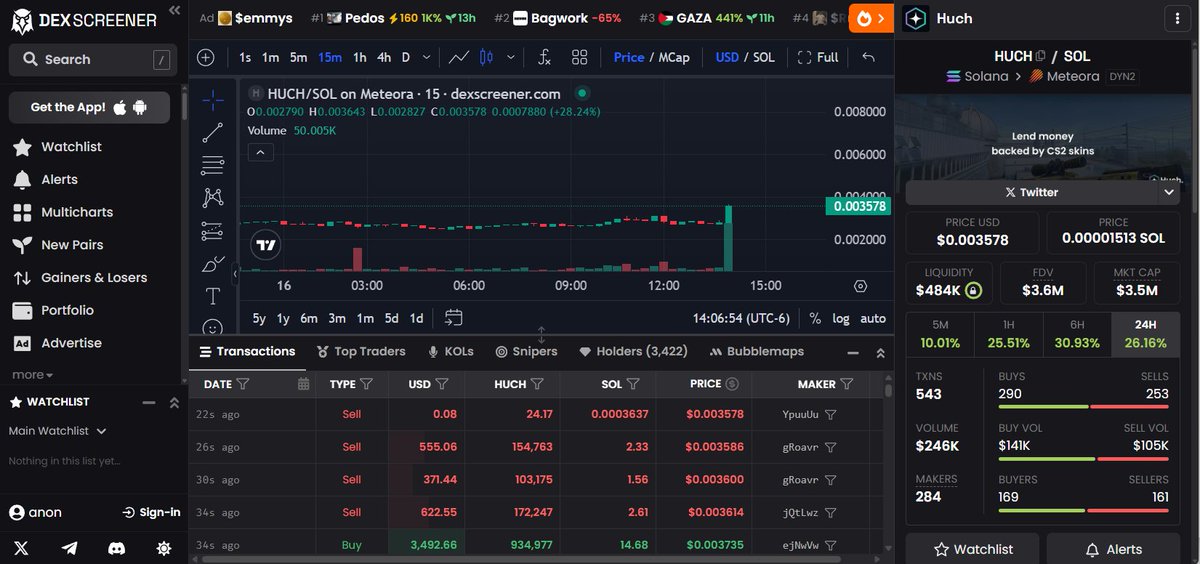1200x564 pixels.
Task: Click the Search input field
Action: coord(93,60)
